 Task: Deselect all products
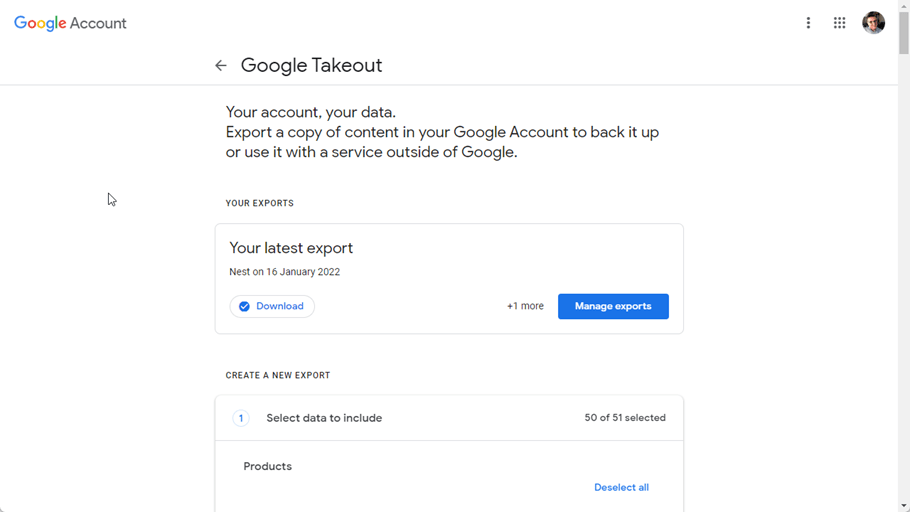(621, 487)
